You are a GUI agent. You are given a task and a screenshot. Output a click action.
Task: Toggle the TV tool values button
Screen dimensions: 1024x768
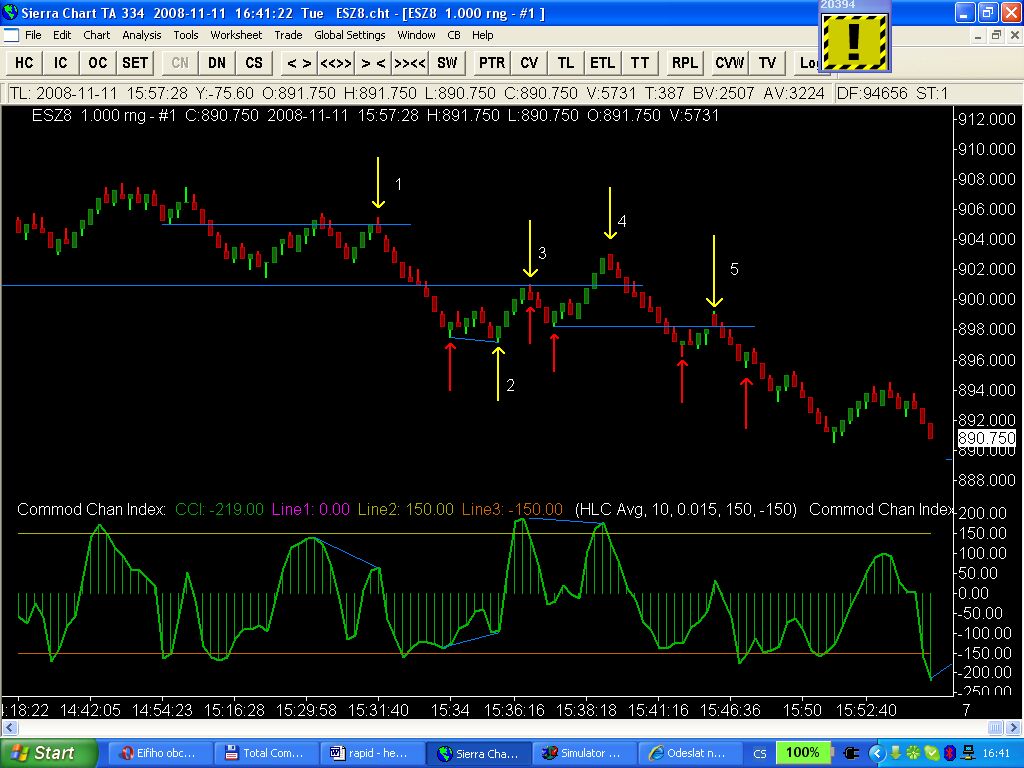[x=767, y=63]
